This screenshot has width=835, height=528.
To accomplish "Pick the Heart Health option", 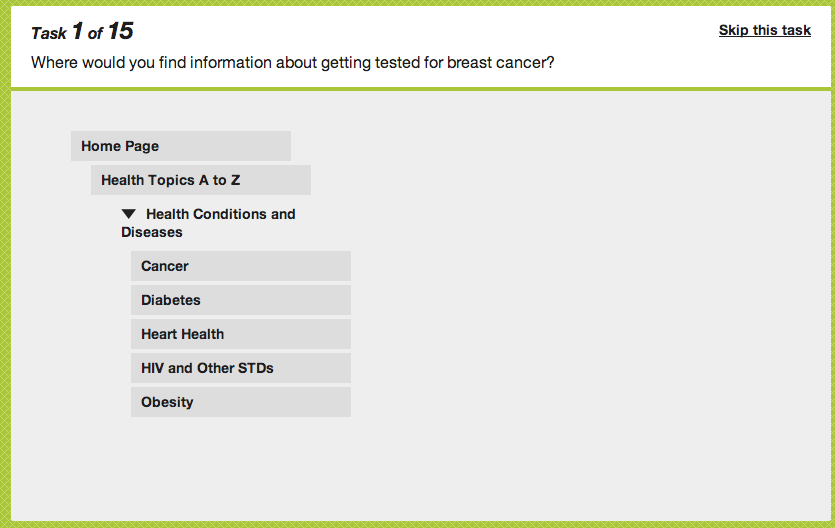I will point(240,334).
